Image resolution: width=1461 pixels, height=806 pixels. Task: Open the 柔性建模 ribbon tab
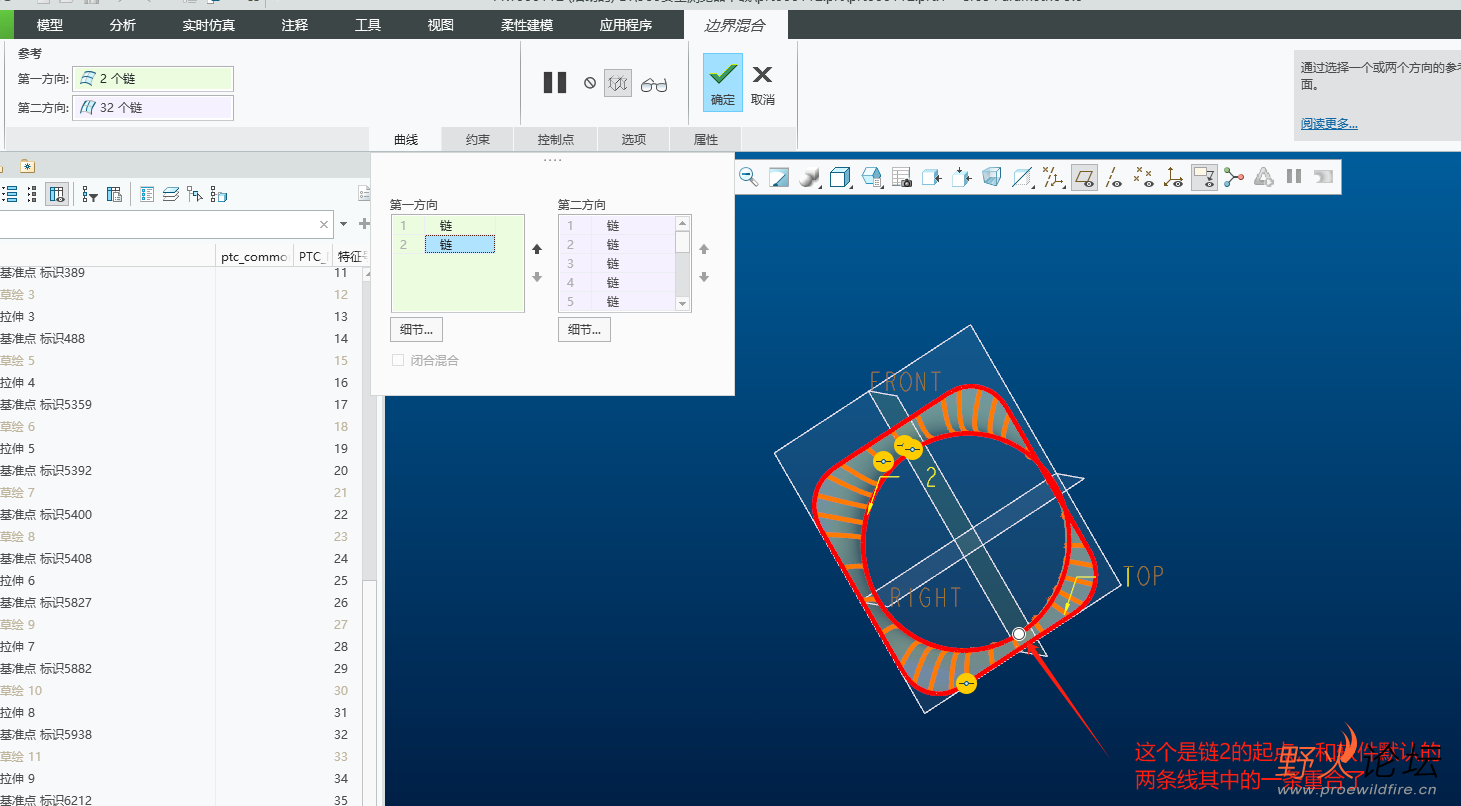(x=527, y=25)
